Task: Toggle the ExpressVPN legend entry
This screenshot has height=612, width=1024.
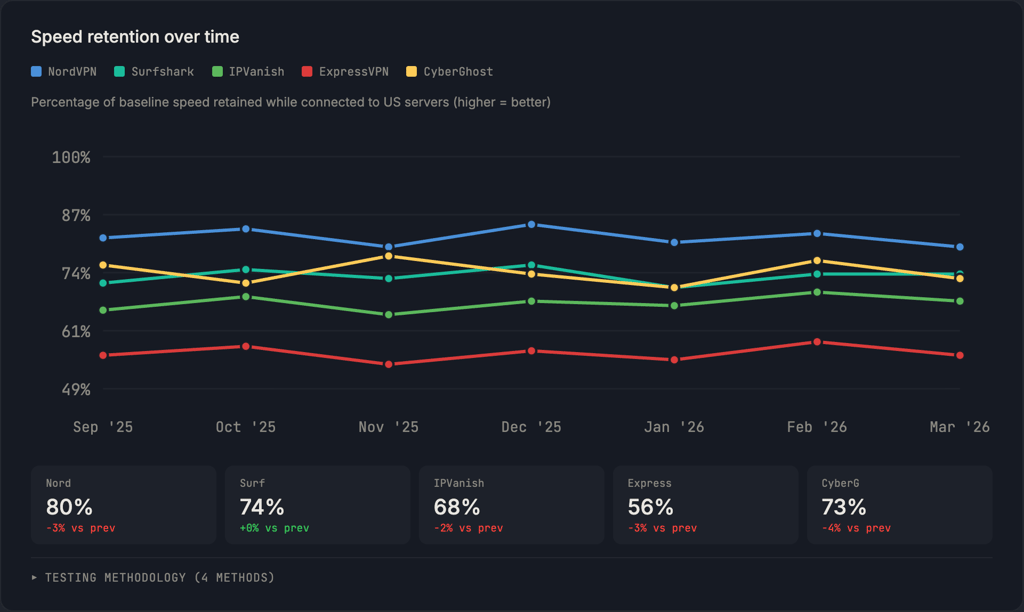Action: 345,72
